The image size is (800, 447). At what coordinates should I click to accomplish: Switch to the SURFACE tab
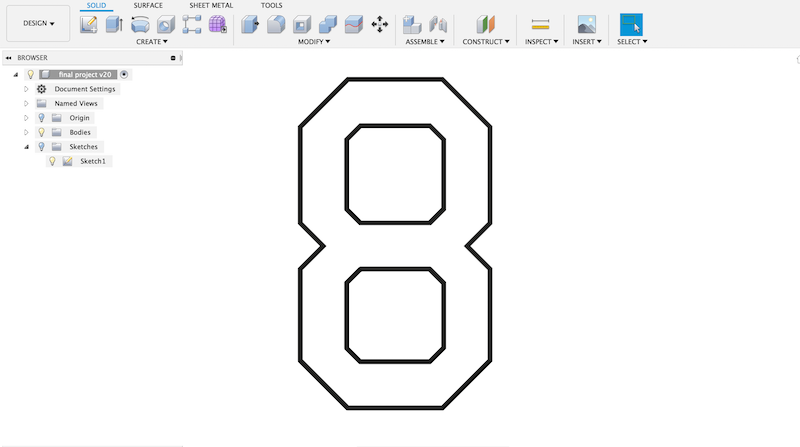(x=148, y=5)
